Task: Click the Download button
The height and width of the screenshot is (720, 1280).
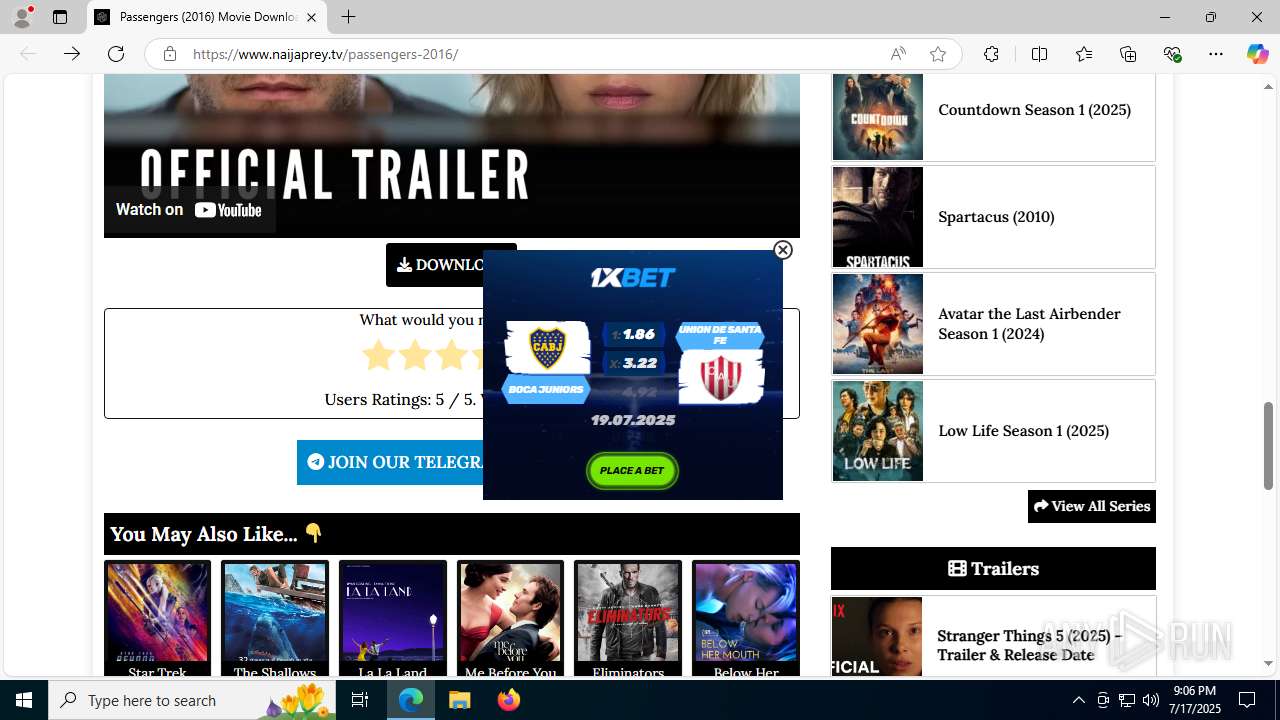Action: (451, 265)
